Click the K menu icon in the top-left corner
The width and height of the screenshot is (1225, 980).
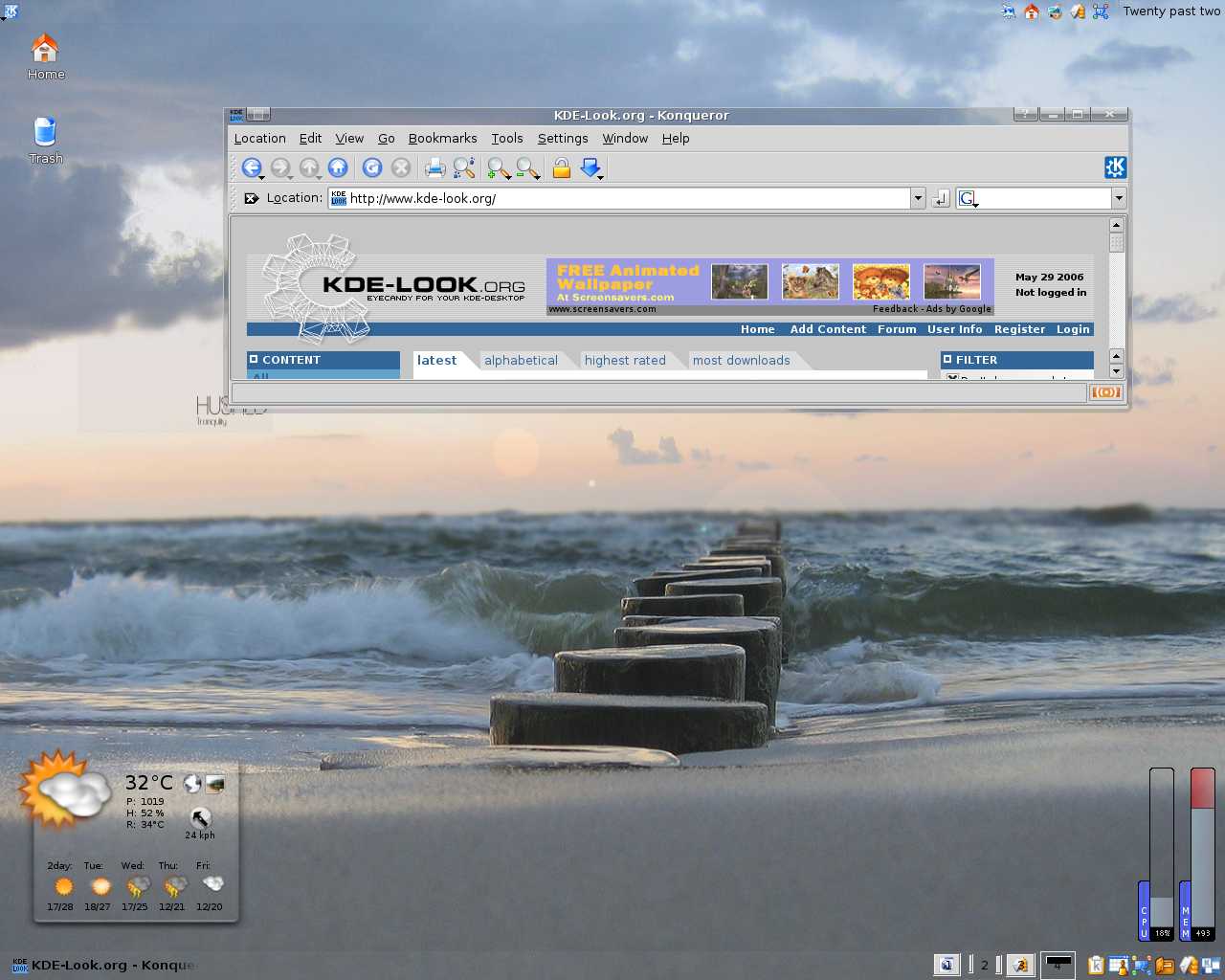click(11, 11)
